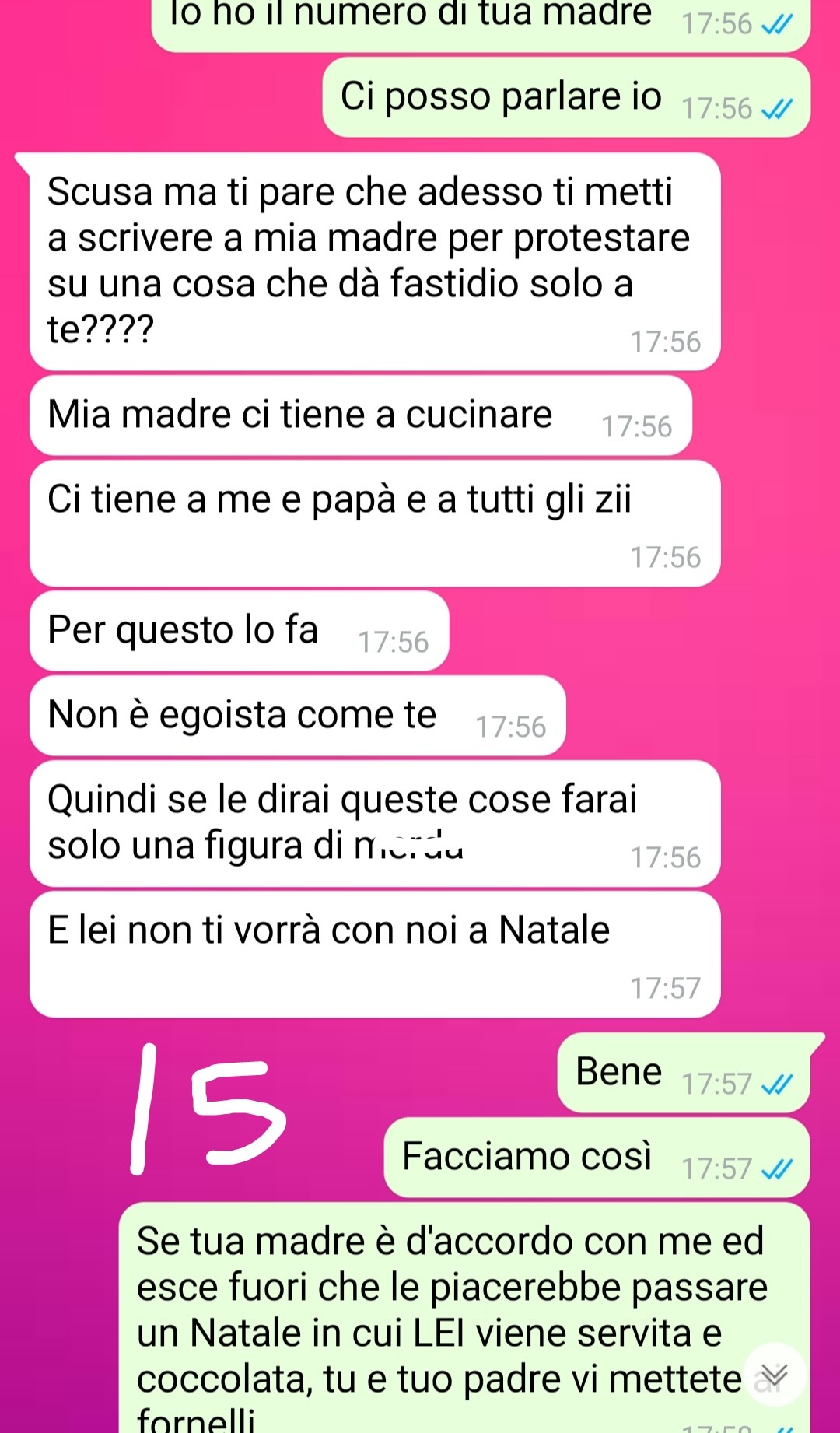The width and height of the screenshot is (840, 1433).
Task: Tap blue double ticks on 'Bene' message
Action: [x=776, y=1084]
